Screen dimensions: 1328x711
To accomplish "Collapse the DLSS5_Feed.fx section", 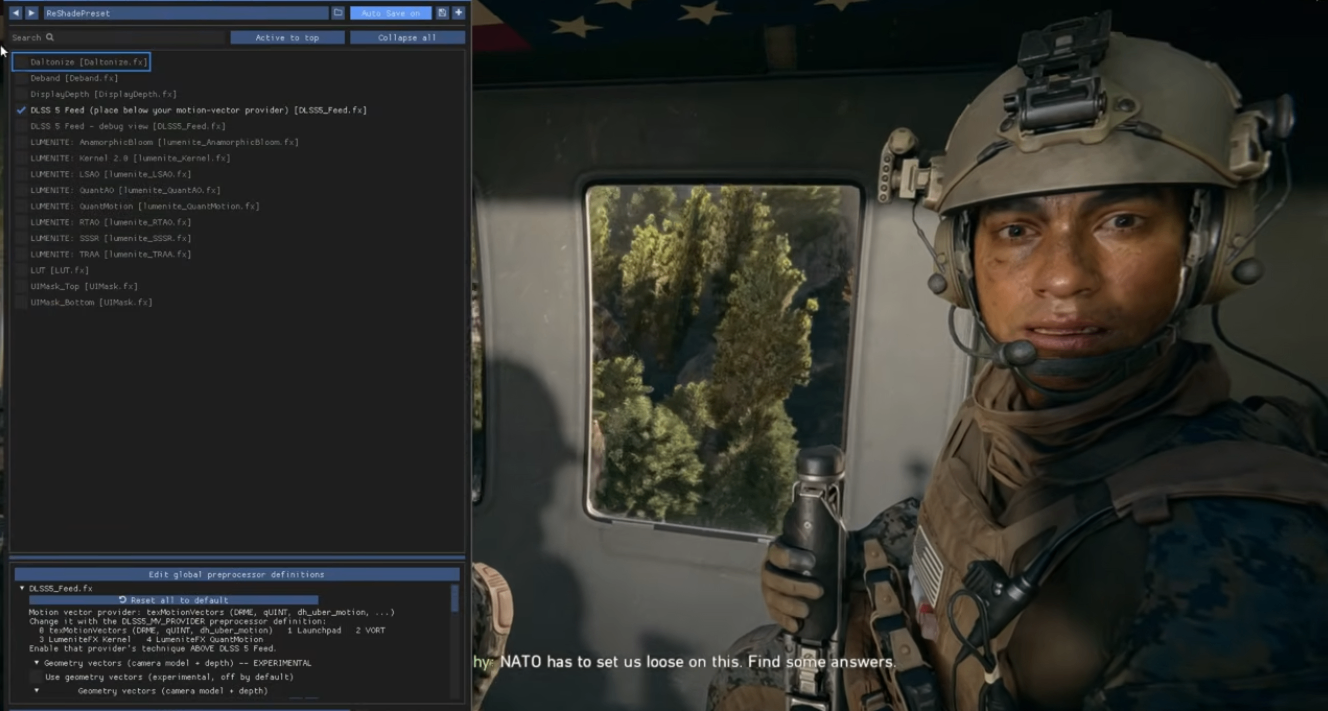I will pos(22,589).
